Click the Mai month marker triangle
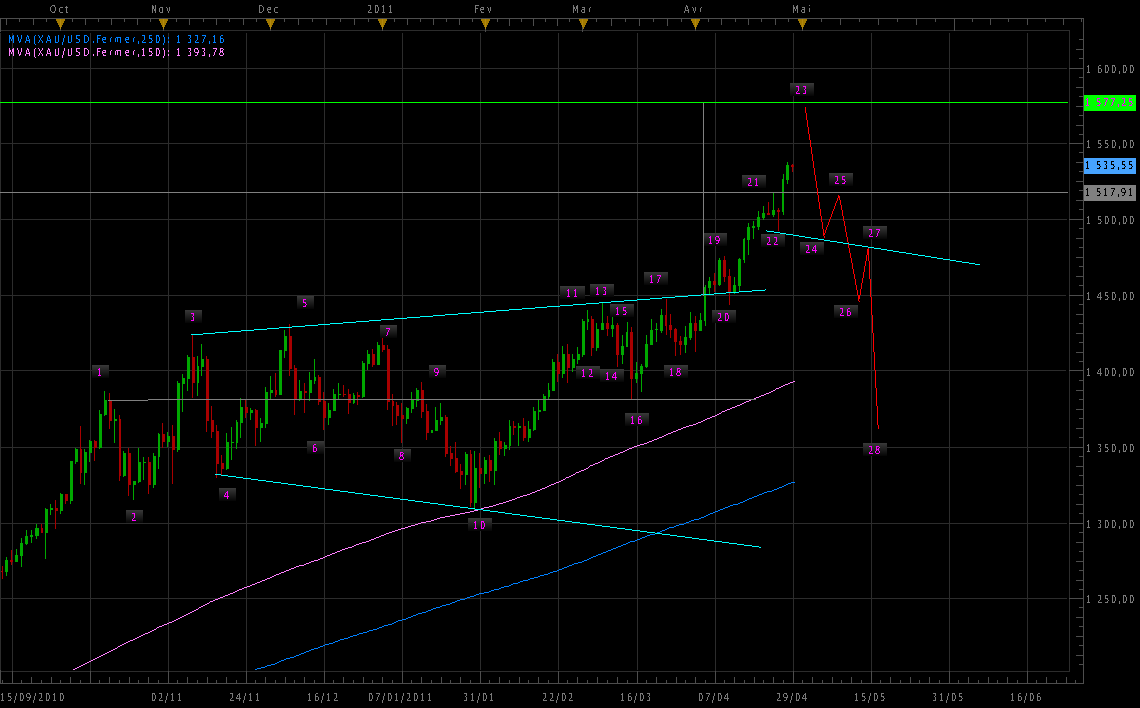This screenshot has height=708, width=1140. pyautogui.click(x=799, y=23)
